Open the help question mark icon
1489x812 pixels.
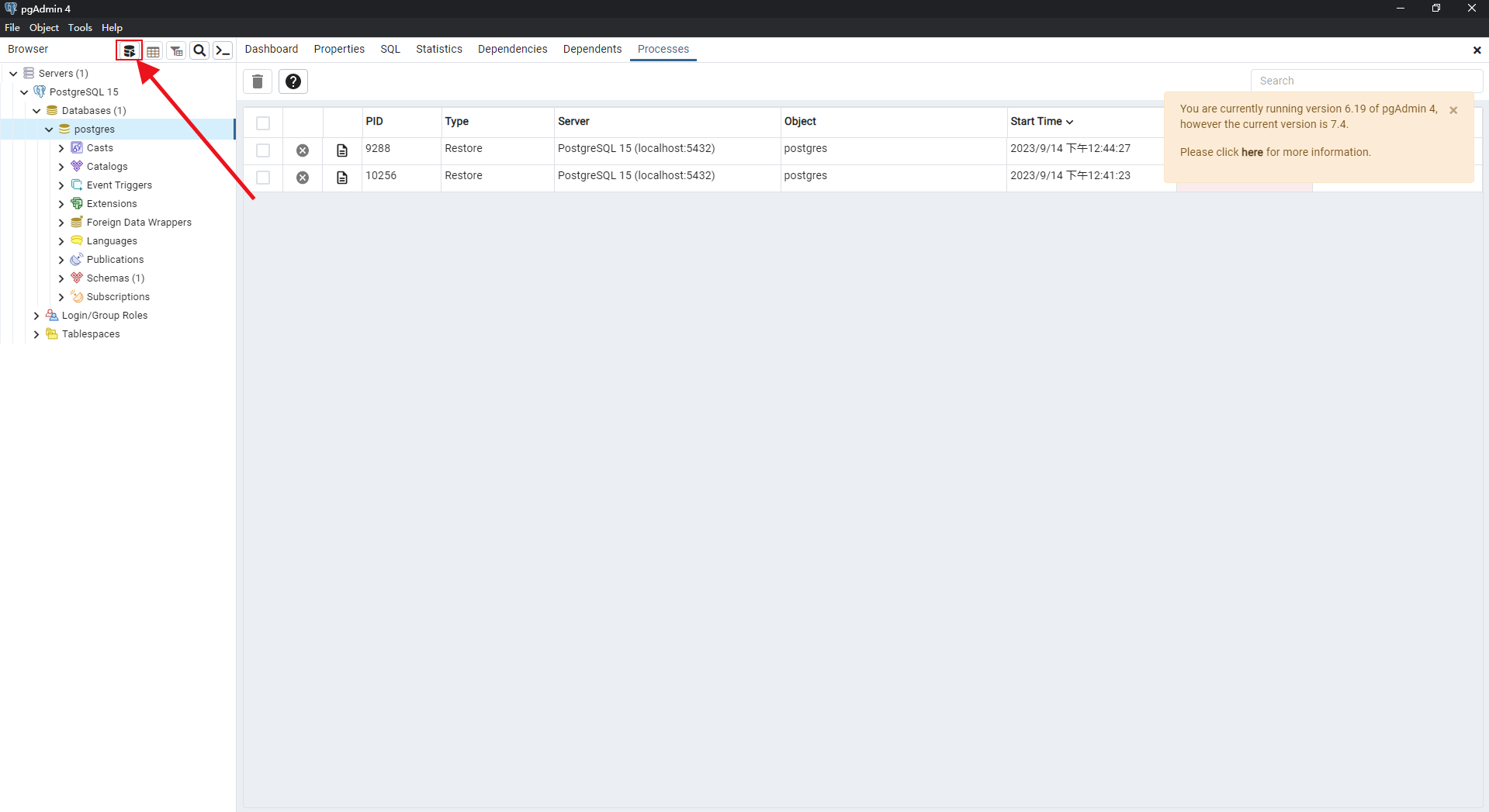click(x=293, y=81)
